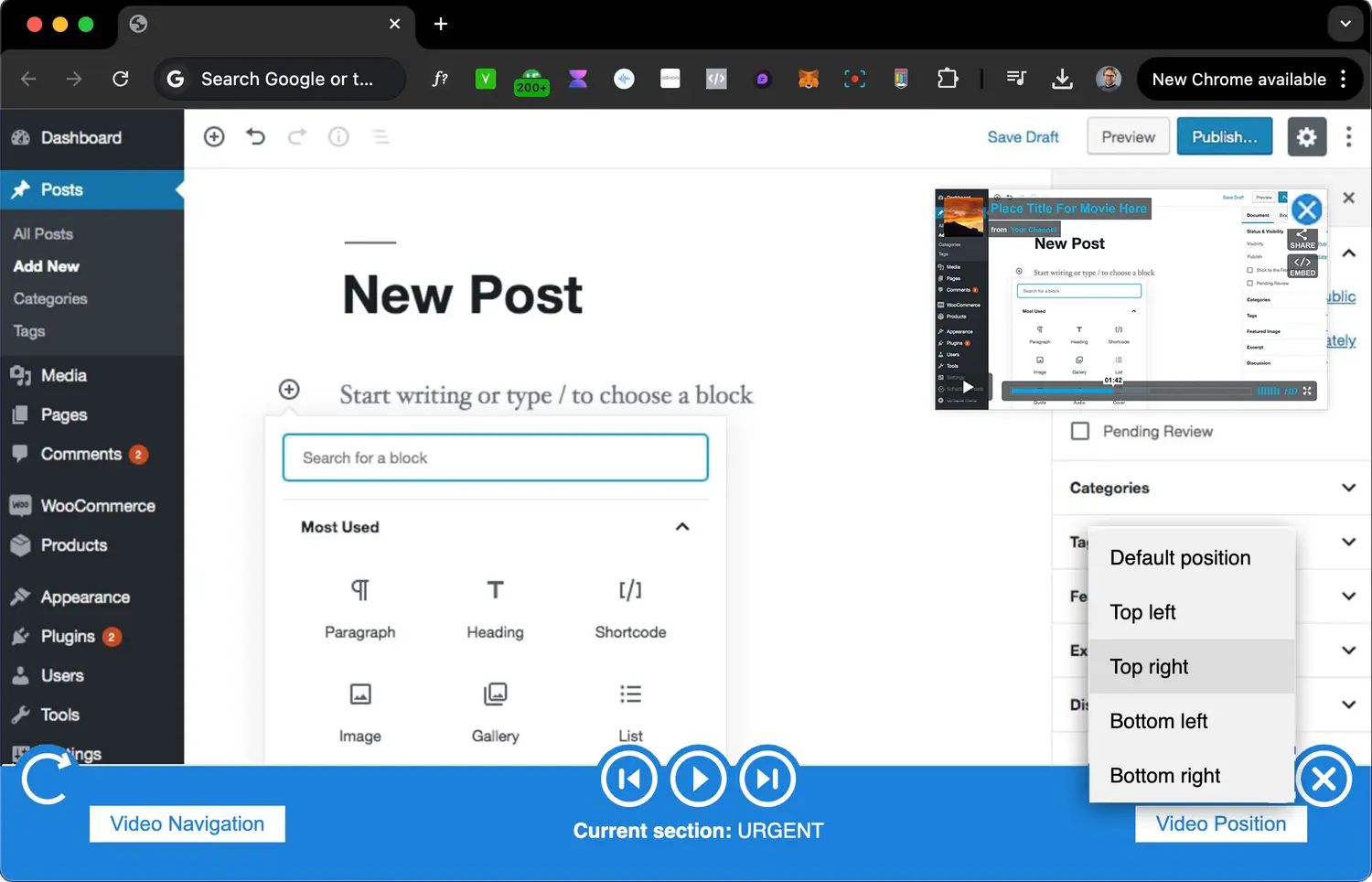The width and height of the screenshot is (1372, 882).
Task: Insert a Paragraph block
Action: point(359,607)
